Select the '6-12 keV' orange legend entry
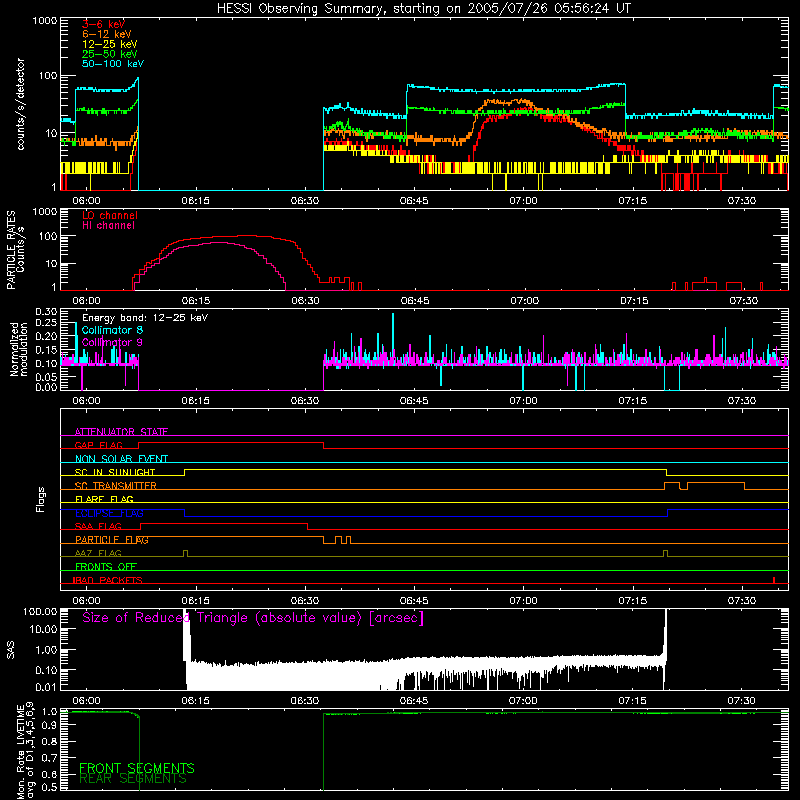Screen dimensions: 800x800 point(106,34)
